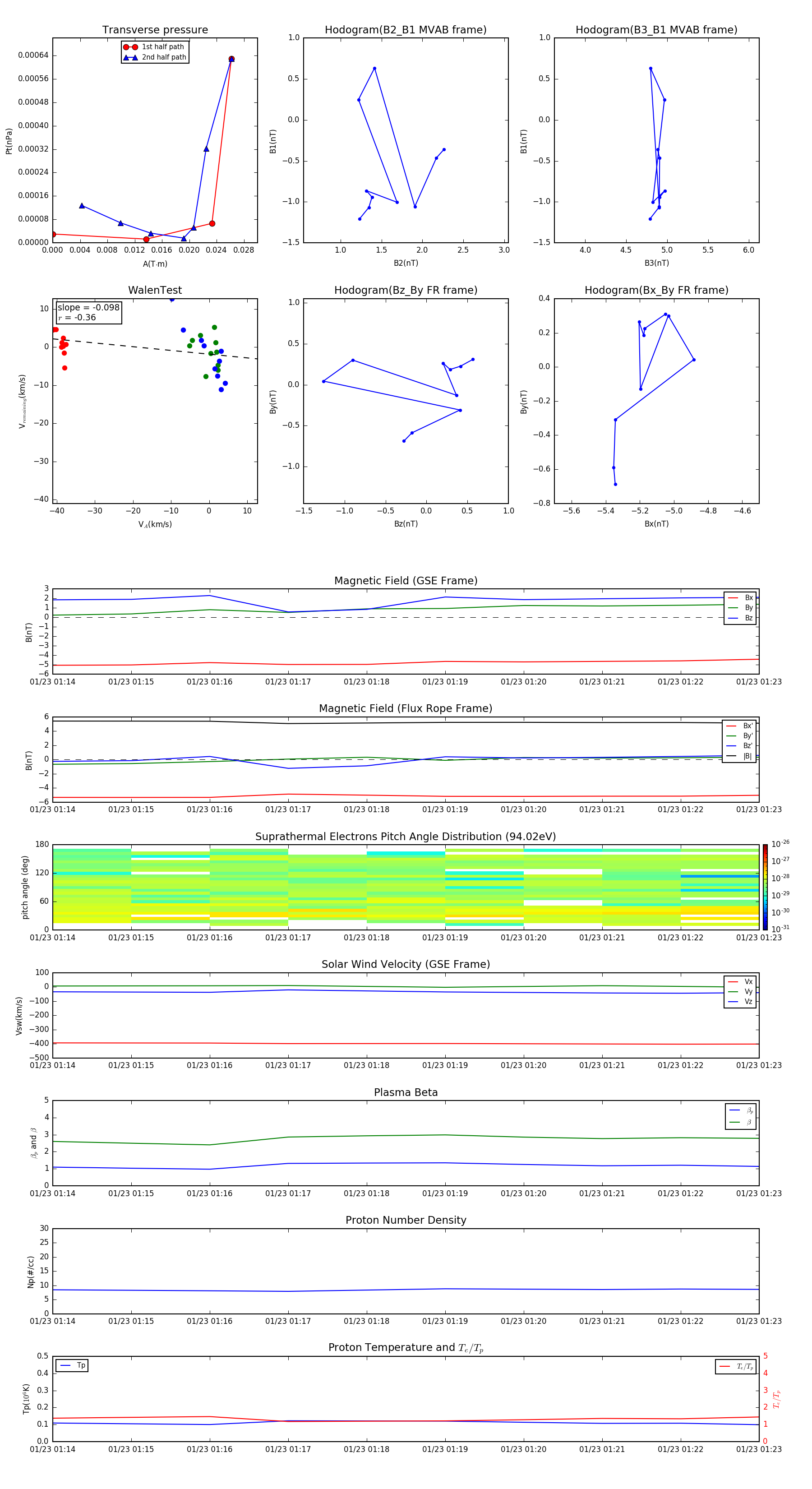
Task: Click the Hodogram(Bz_By FR frame) title
Action: [406, 290]
